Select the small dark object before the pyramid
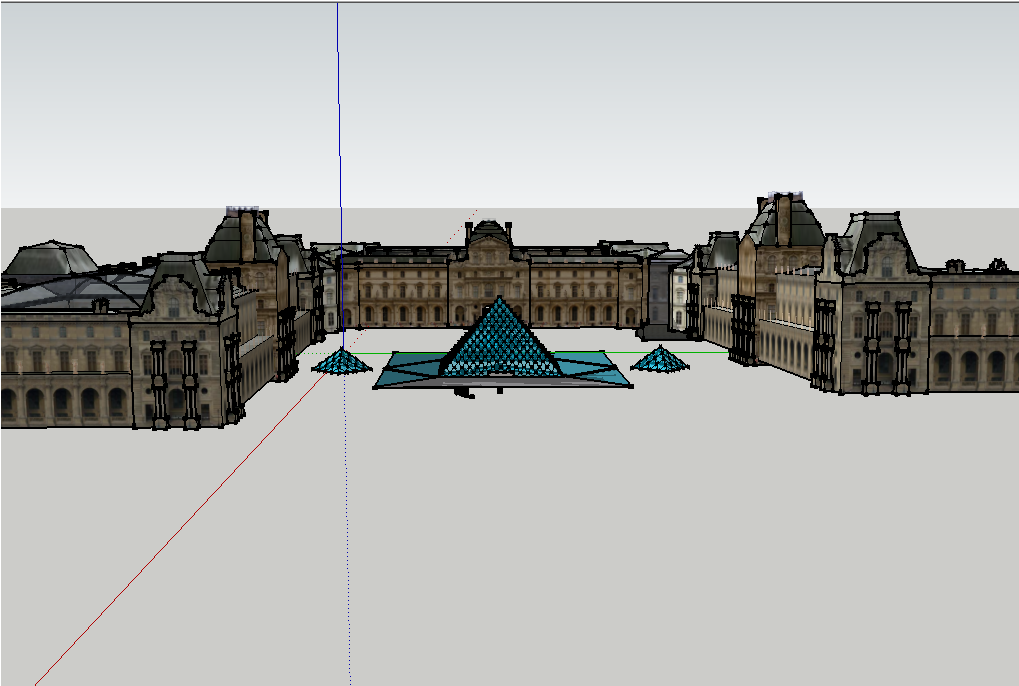The width and height of the screenshot is (1019, 686). (x=463, y=393)
